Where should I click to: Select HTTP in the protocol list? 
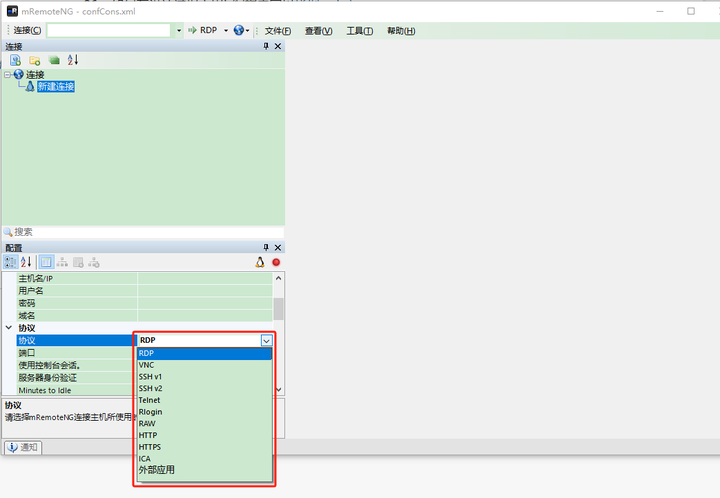[205, 435]
